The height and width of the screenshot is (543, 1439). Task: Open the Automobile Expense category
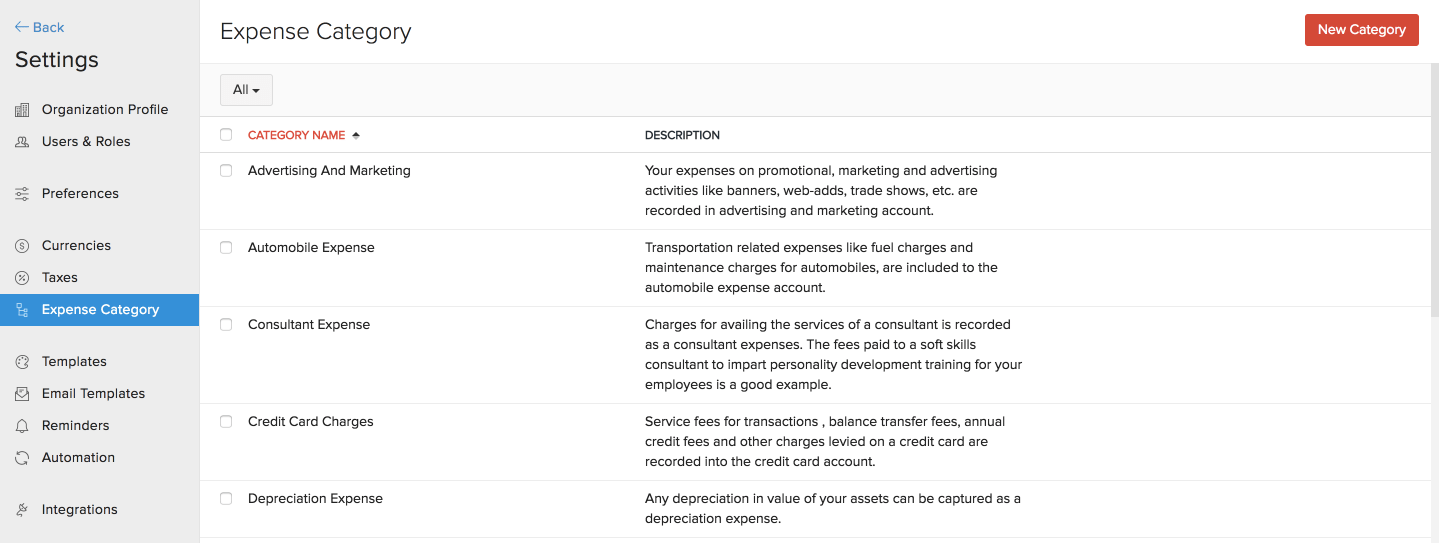pyautogui.click(x=311, y=248)
